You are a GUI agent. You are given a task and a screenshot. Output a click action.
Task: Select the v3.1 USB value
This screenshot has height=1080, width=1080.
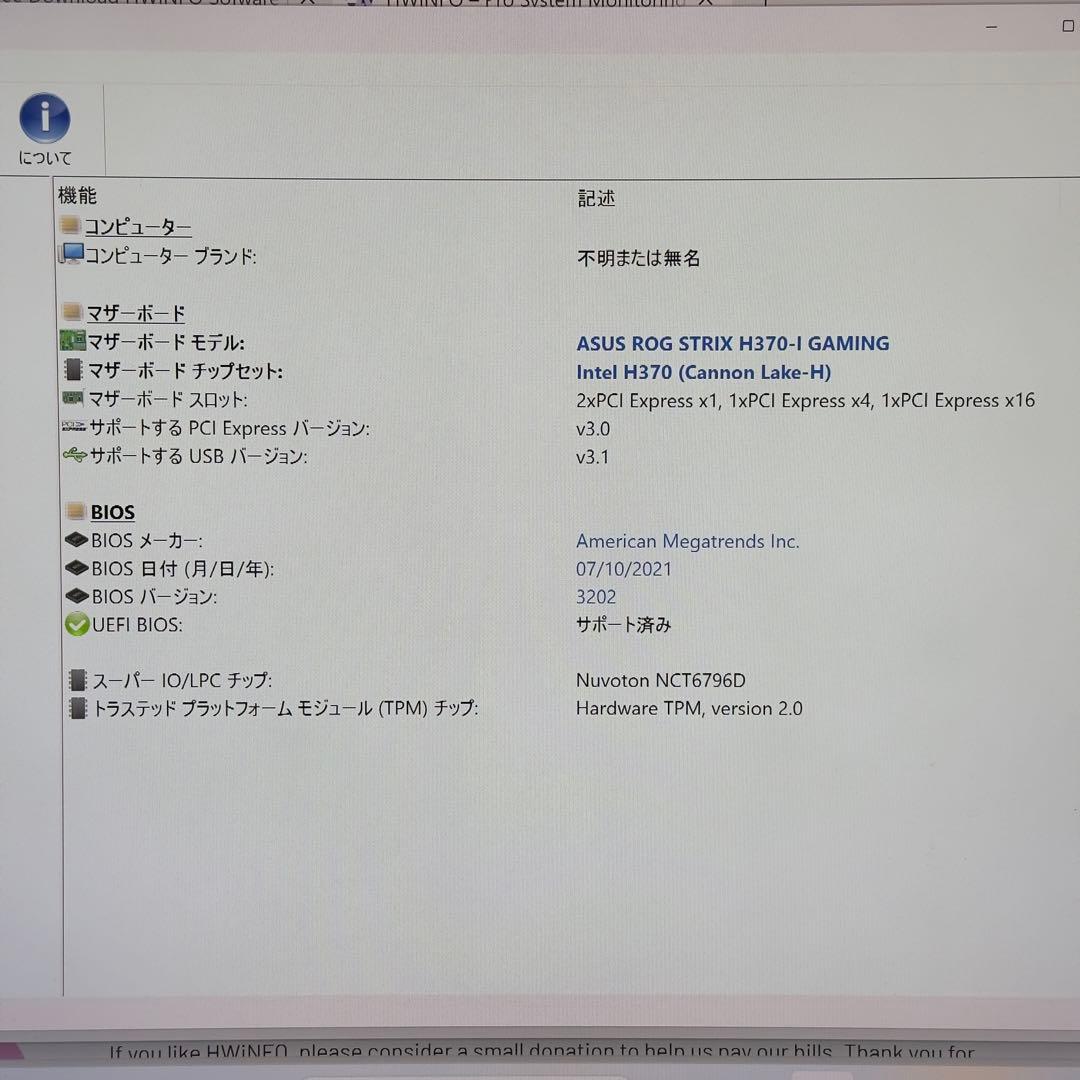click(x=592, y=457)
